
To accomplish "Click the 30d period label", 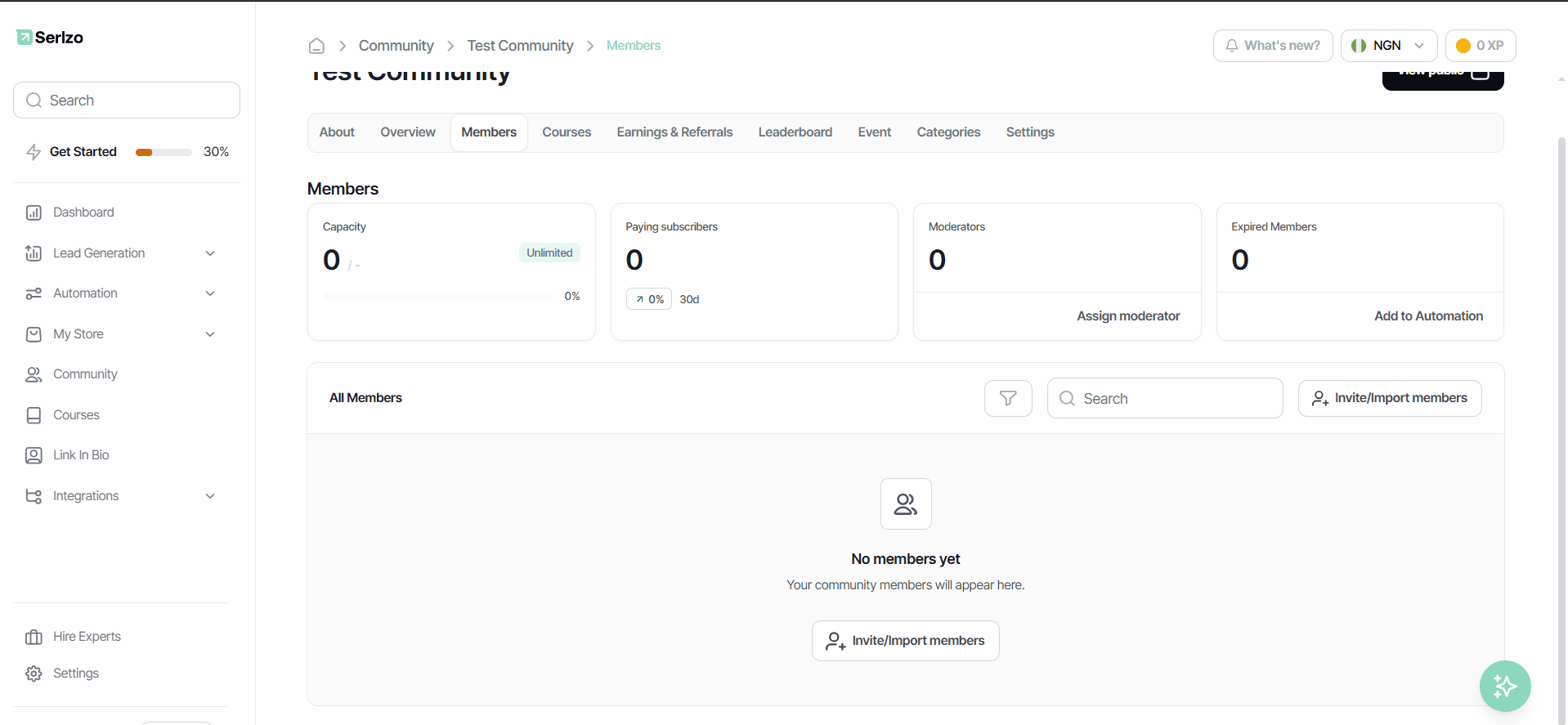I will [x=689, y=300].
